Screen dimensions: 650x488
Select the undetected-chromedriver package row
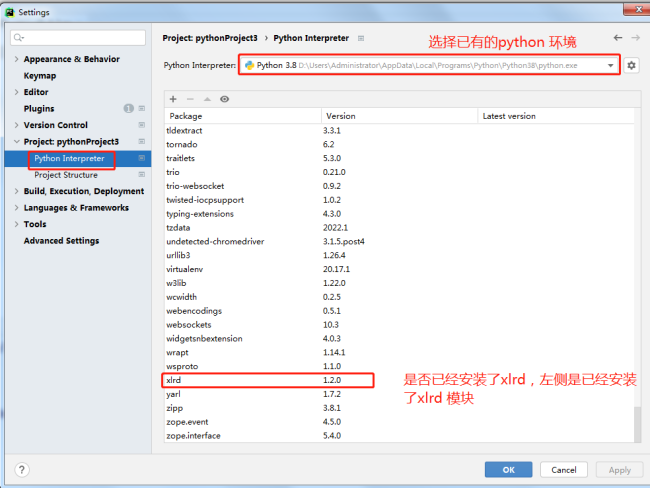pyautogui.click(x=399, y=241)
